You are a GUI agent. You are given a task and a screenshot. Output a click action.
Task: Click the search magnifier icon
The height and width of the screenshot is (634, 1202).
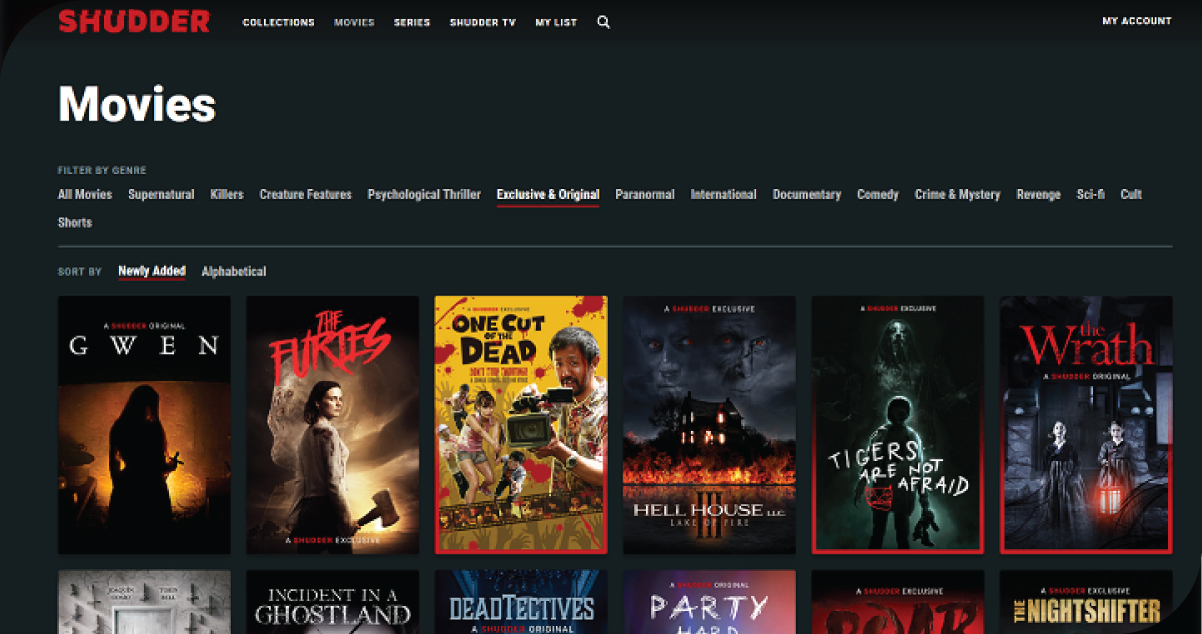(x=603, y=22)
